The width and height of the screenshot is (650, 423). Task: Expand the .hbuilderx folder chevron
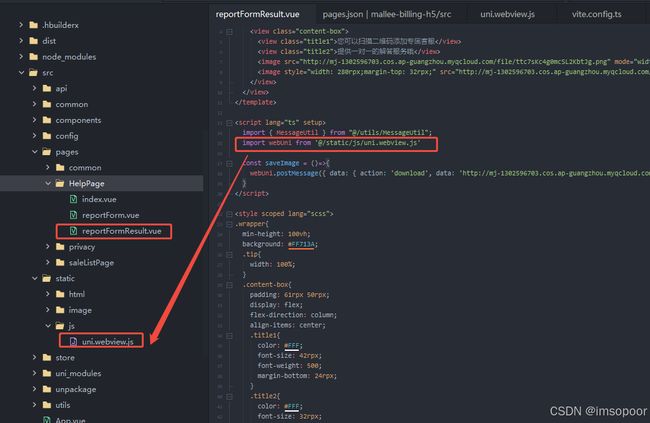tap(21, 25)
